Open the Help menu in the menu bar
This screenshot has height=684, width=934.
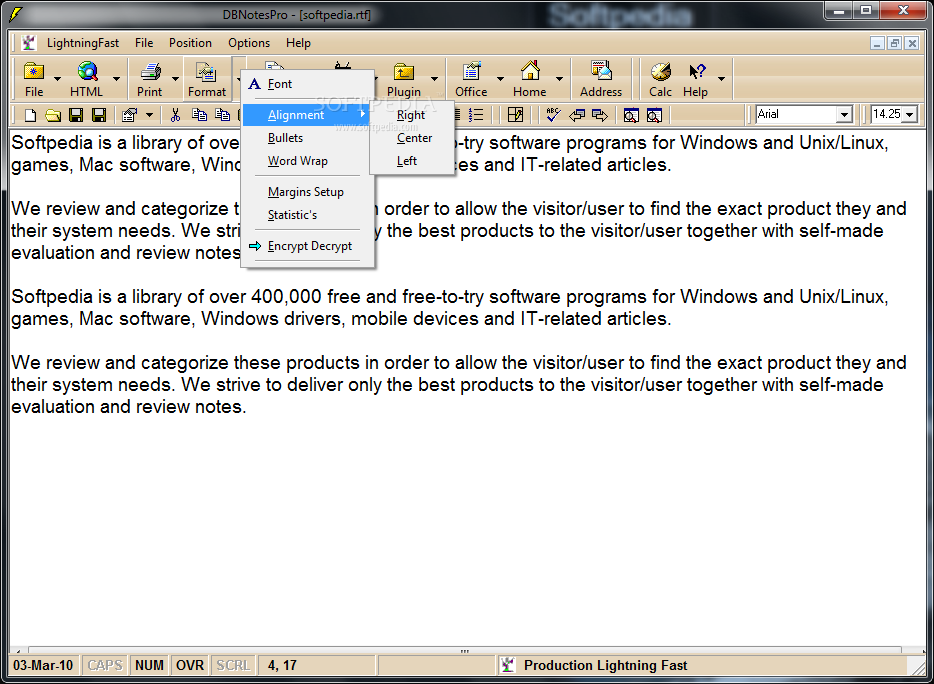[x=298, y=43]
